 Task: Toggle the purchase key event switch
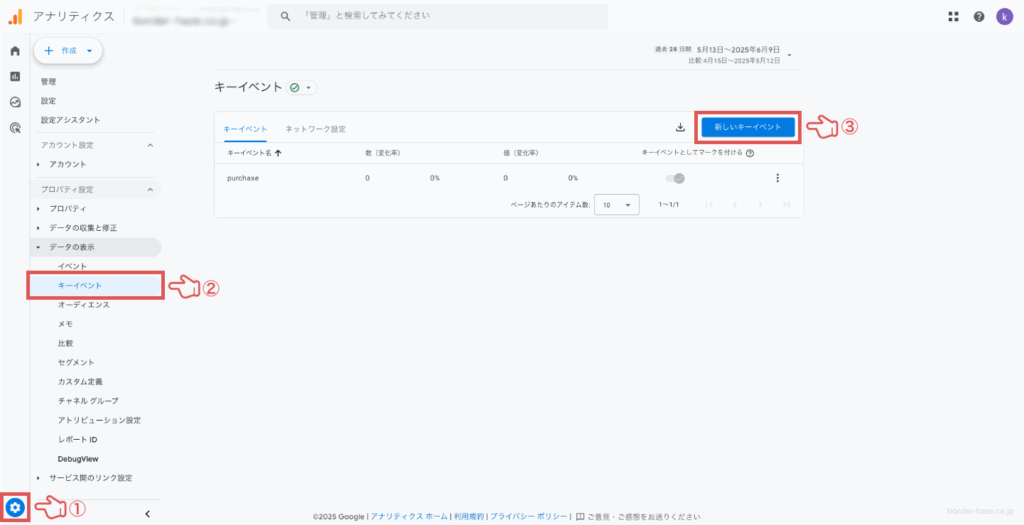click(675, 178)
